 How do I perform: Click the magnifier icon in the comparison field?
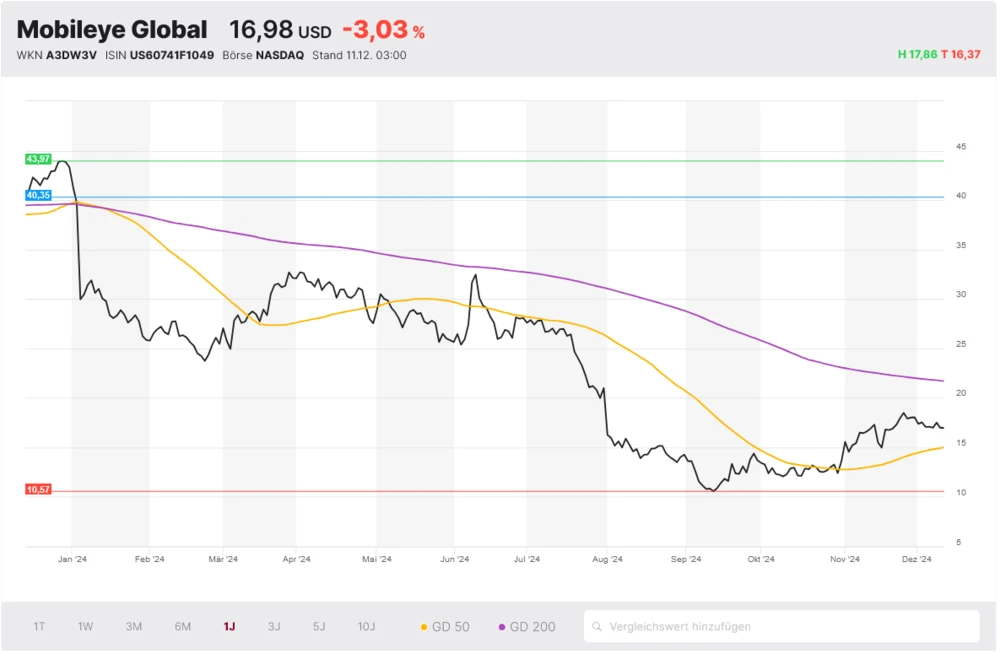597,627
